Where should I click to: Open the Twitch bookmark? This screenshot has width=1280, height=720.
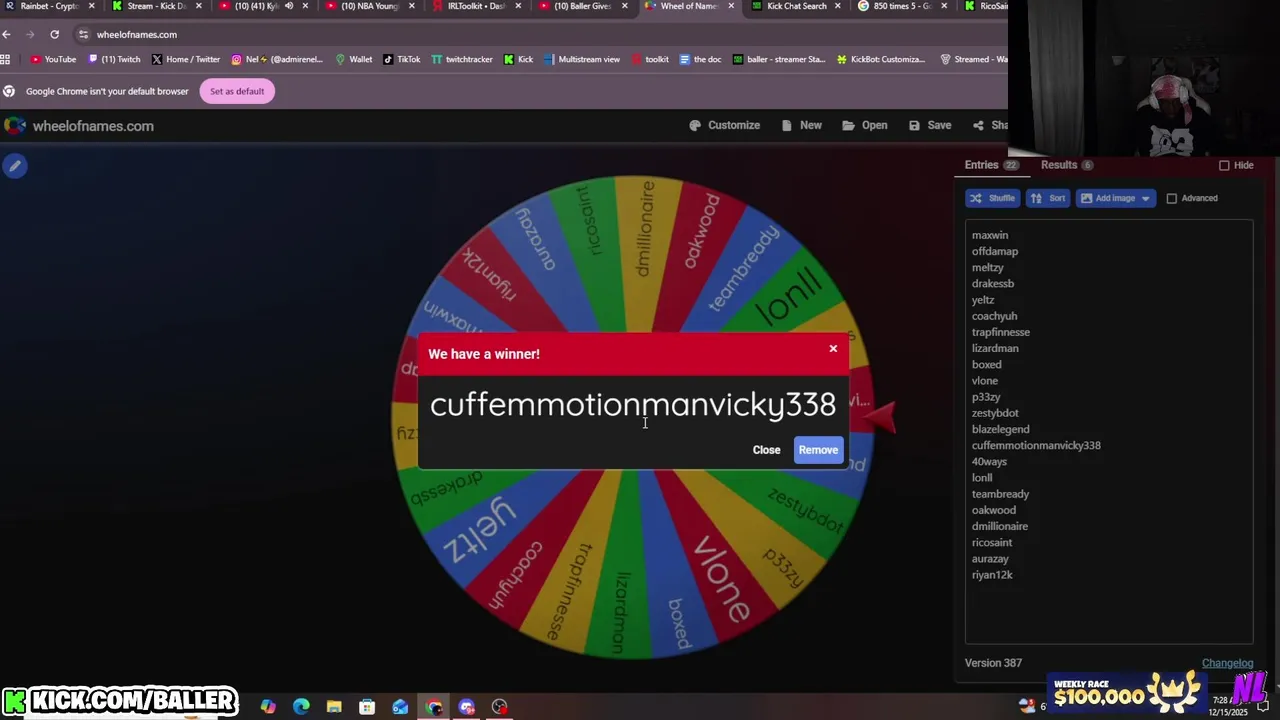point(114,59)
